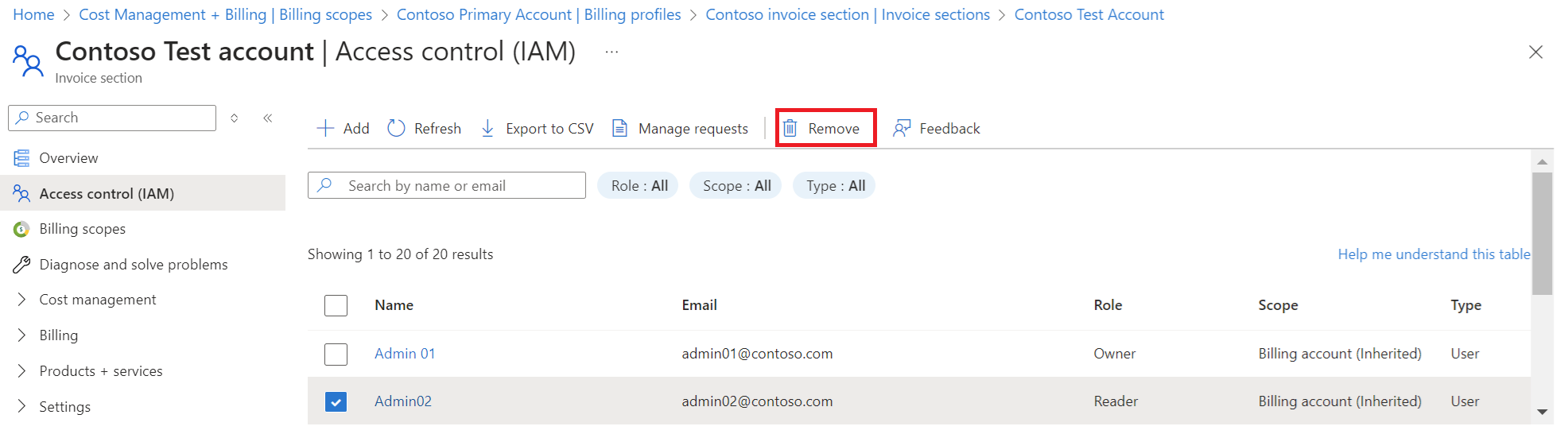1568x434 pixels.
Task: Open Billing scopes in sidebar
Action: [x=83, y=229]
